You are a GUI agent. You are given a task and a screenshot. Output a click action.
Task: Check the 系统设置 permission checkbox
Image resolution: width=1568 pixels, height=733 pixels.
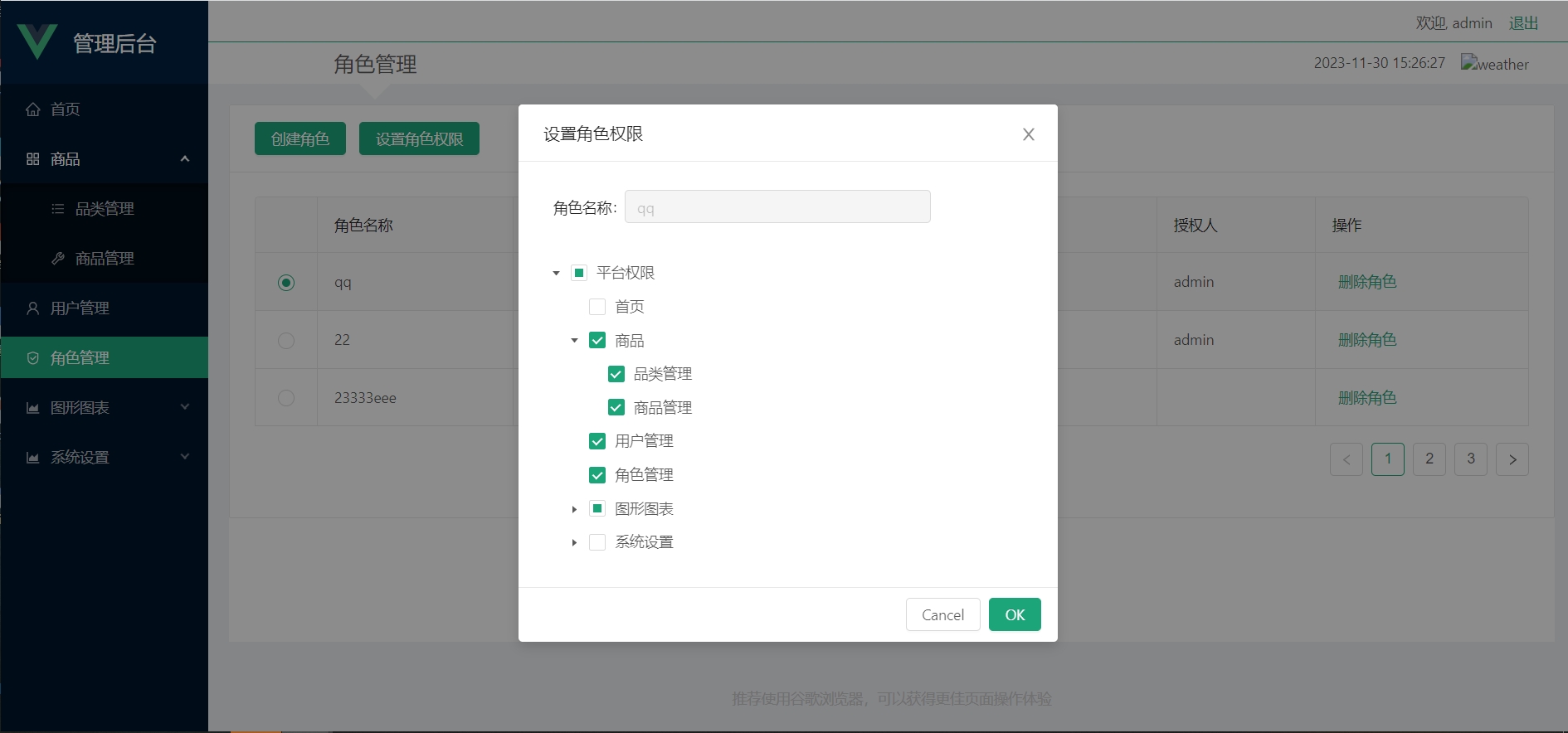tap(597, 542)
